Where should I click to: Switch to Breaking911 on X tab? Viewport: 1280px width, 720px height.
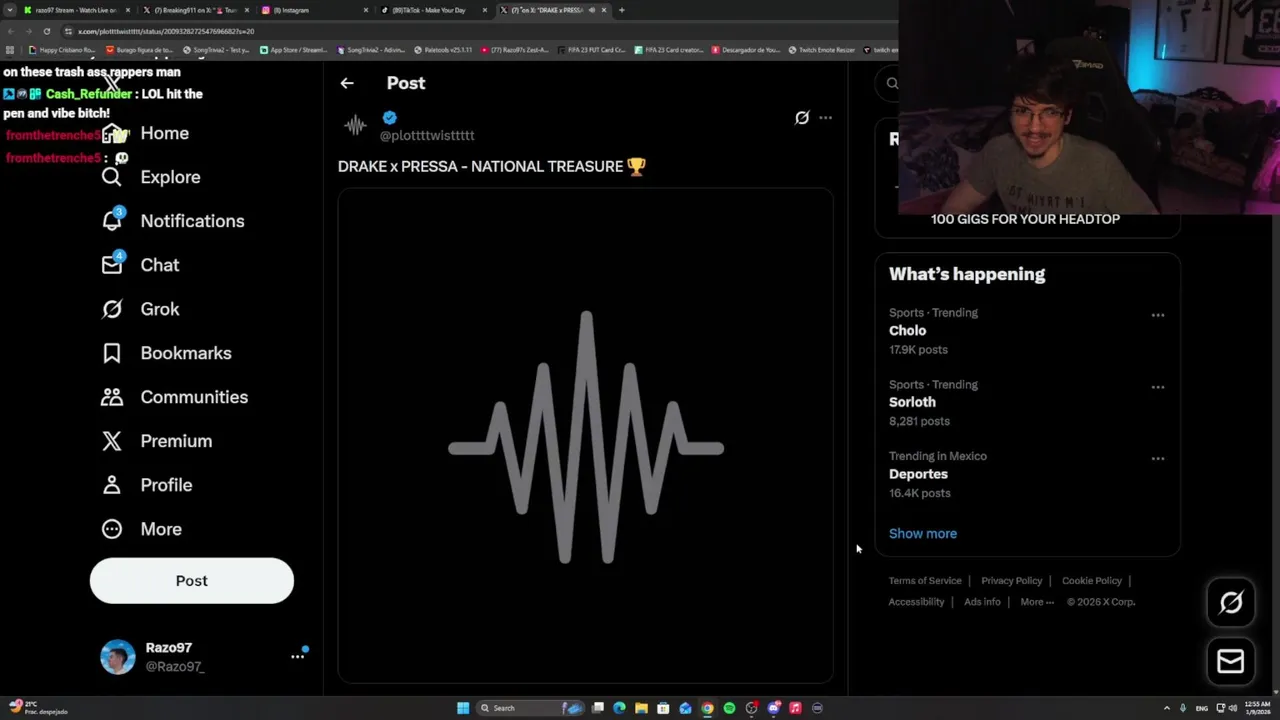click(x=195, y=10)
